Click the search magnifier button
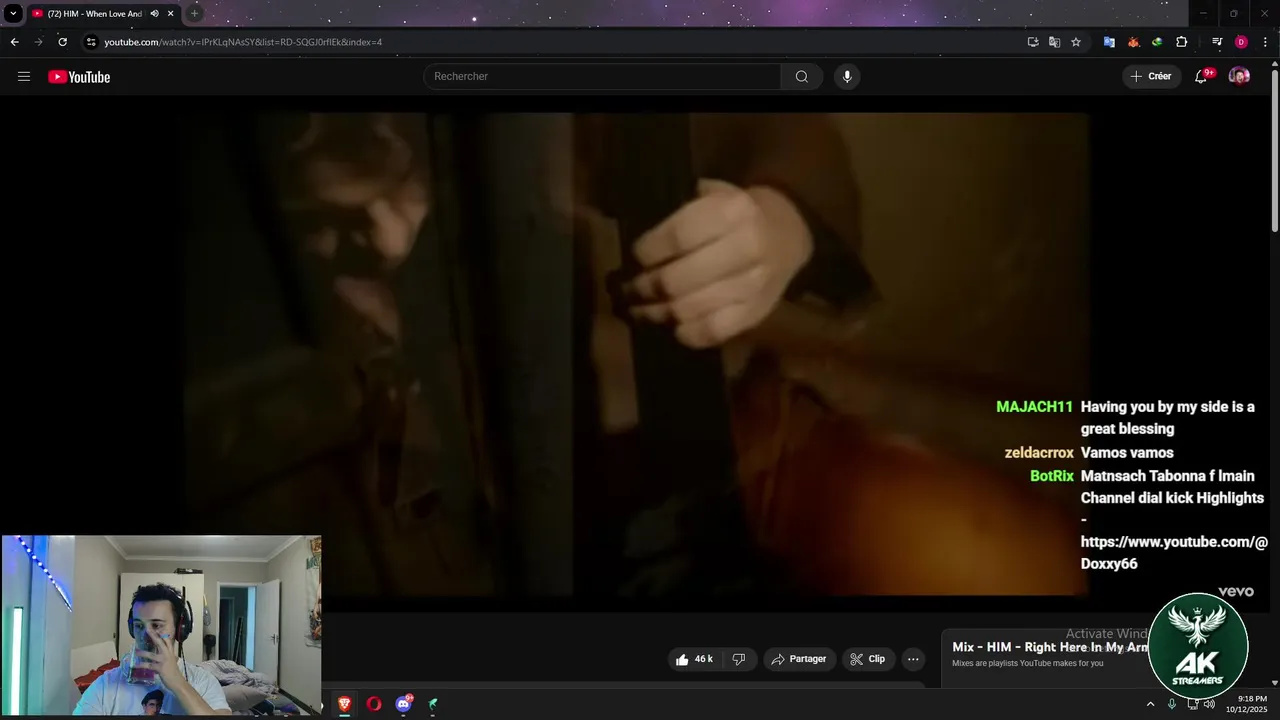 802,77
